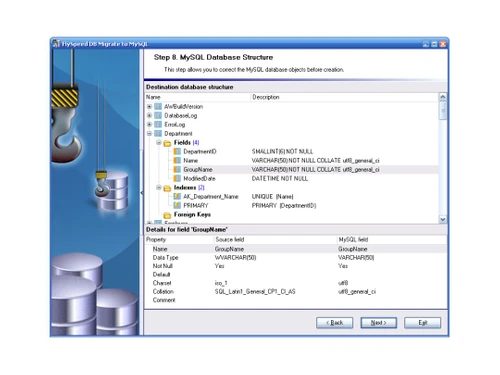This screenshot has width=500, height=375.
Task: Click the structure tree scrollbar thumb
Action: (x=443, y=110)
